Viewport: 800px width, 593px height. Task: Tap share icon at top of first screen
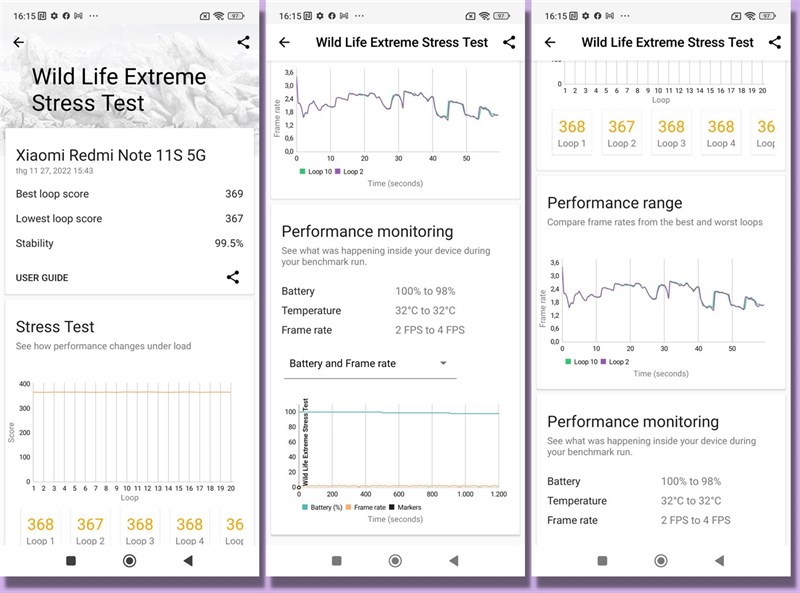[x=244, y=42]
